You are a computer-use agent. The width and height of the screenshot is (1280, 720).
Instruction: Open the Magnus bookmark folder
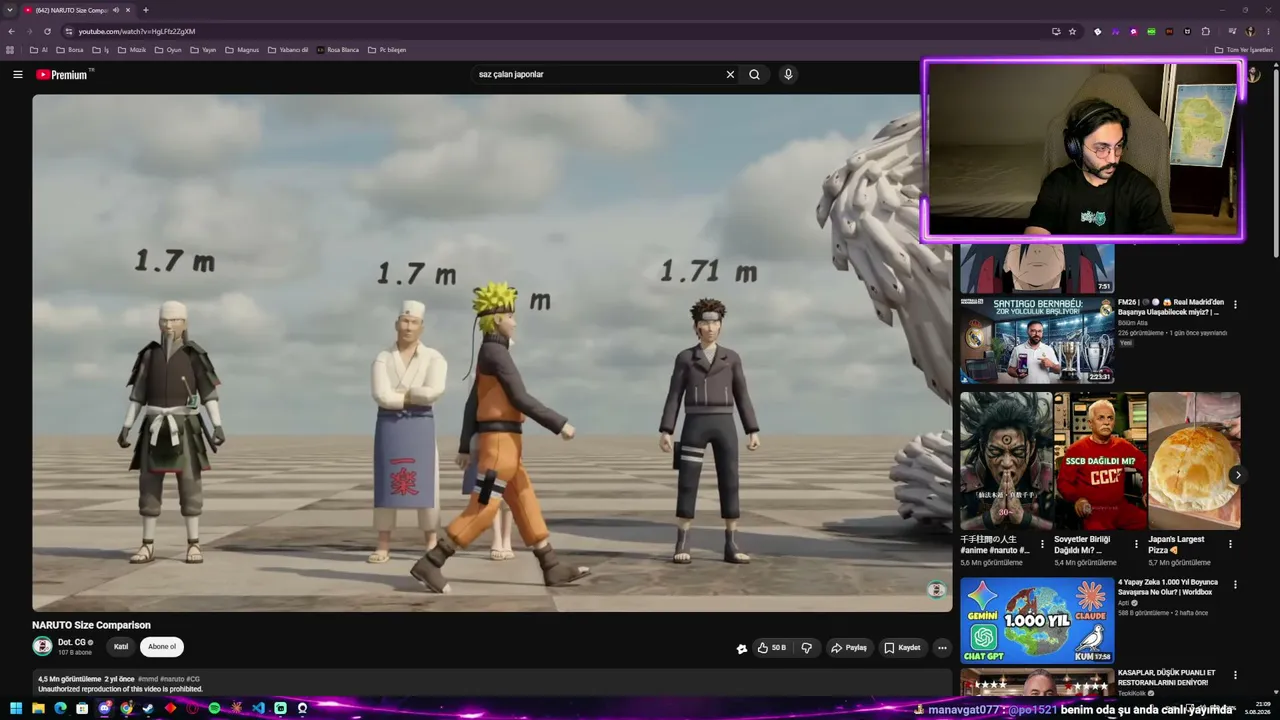[242, 50]
